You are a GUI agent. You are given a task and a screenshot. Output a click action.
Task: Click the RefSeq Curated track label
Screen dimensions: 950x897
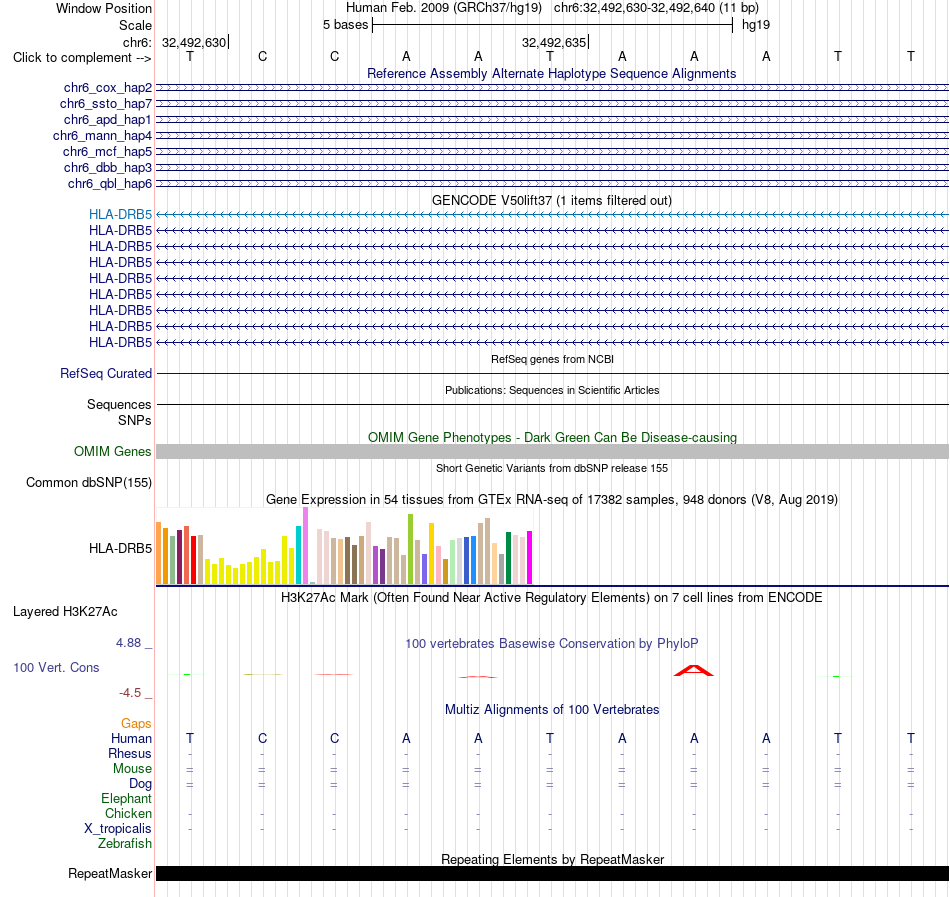pyautogui.click(x=106, y=373)
